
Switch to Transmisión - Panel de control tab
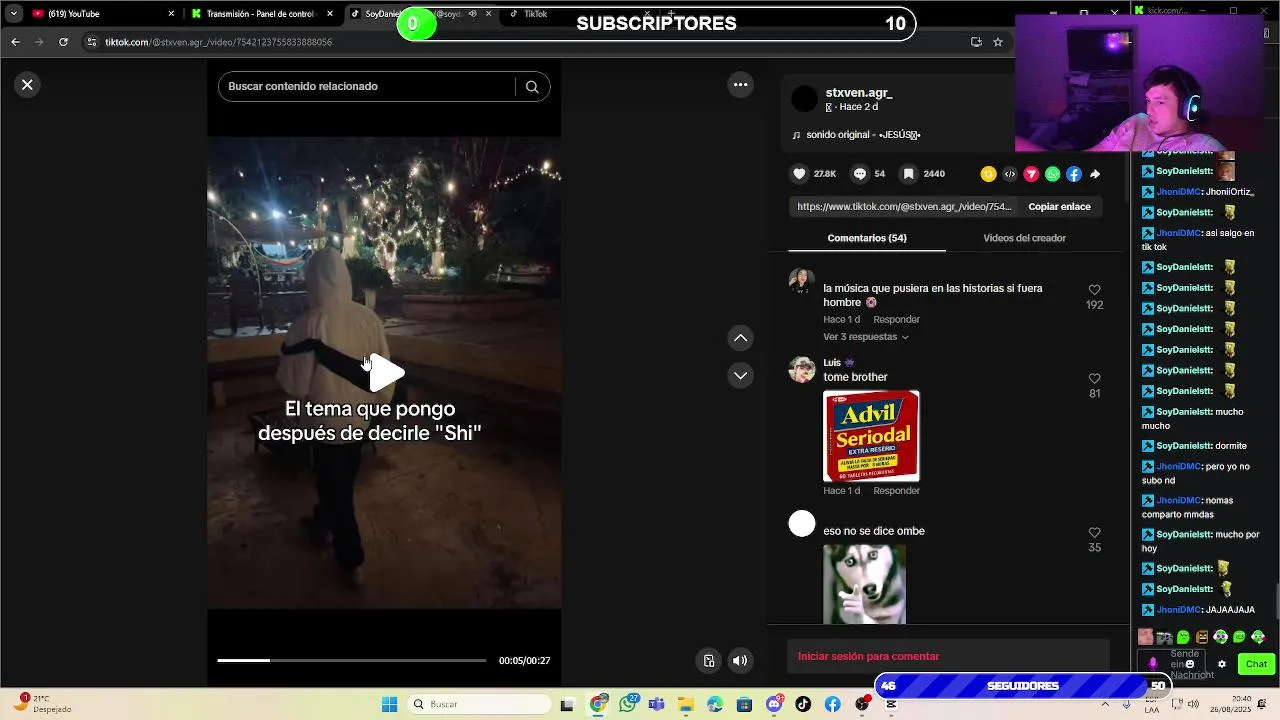coord(260,14)
